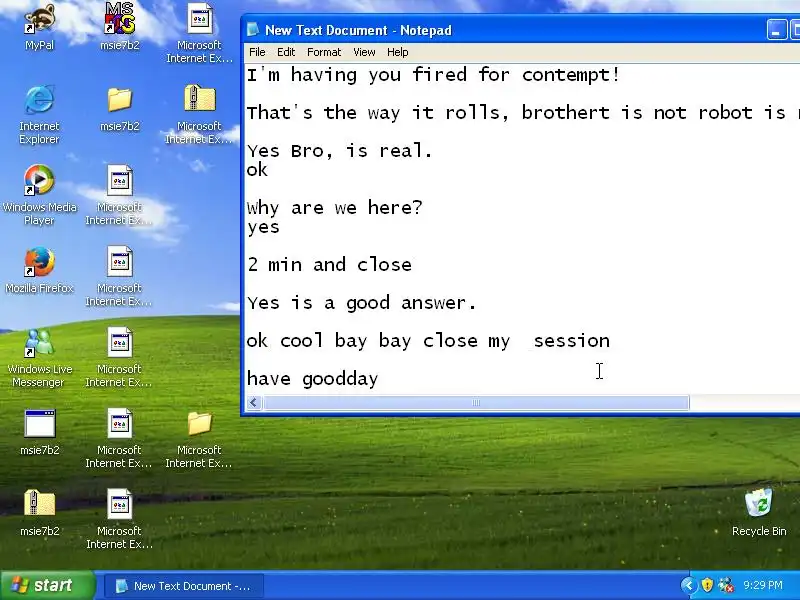800x600 pixels.
Task: Select the msie7b2 blank window program icon
Action: click(39, 432)
